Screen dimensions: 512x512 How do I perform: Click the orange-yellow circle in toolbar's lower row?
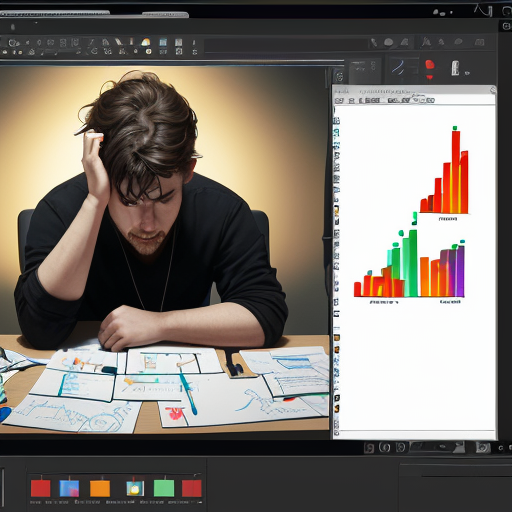pos(149,51)
